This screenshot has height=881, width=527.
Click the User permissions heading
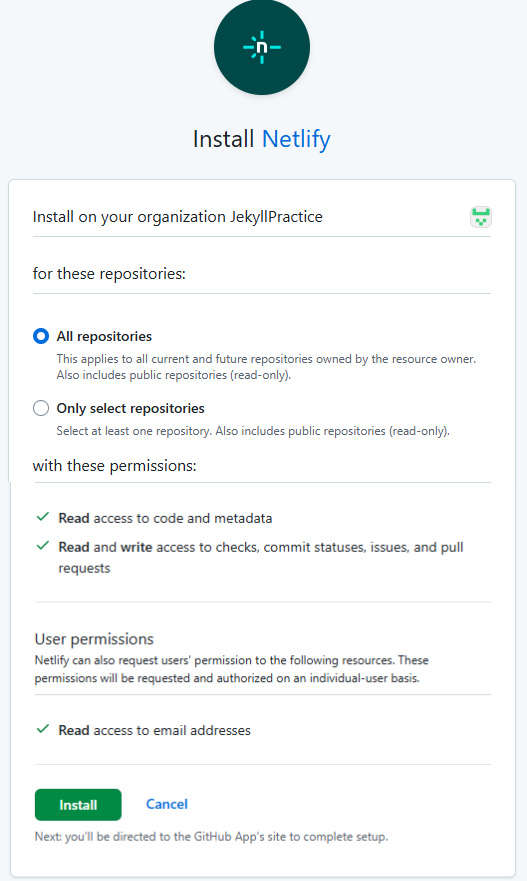pos(94,639)
